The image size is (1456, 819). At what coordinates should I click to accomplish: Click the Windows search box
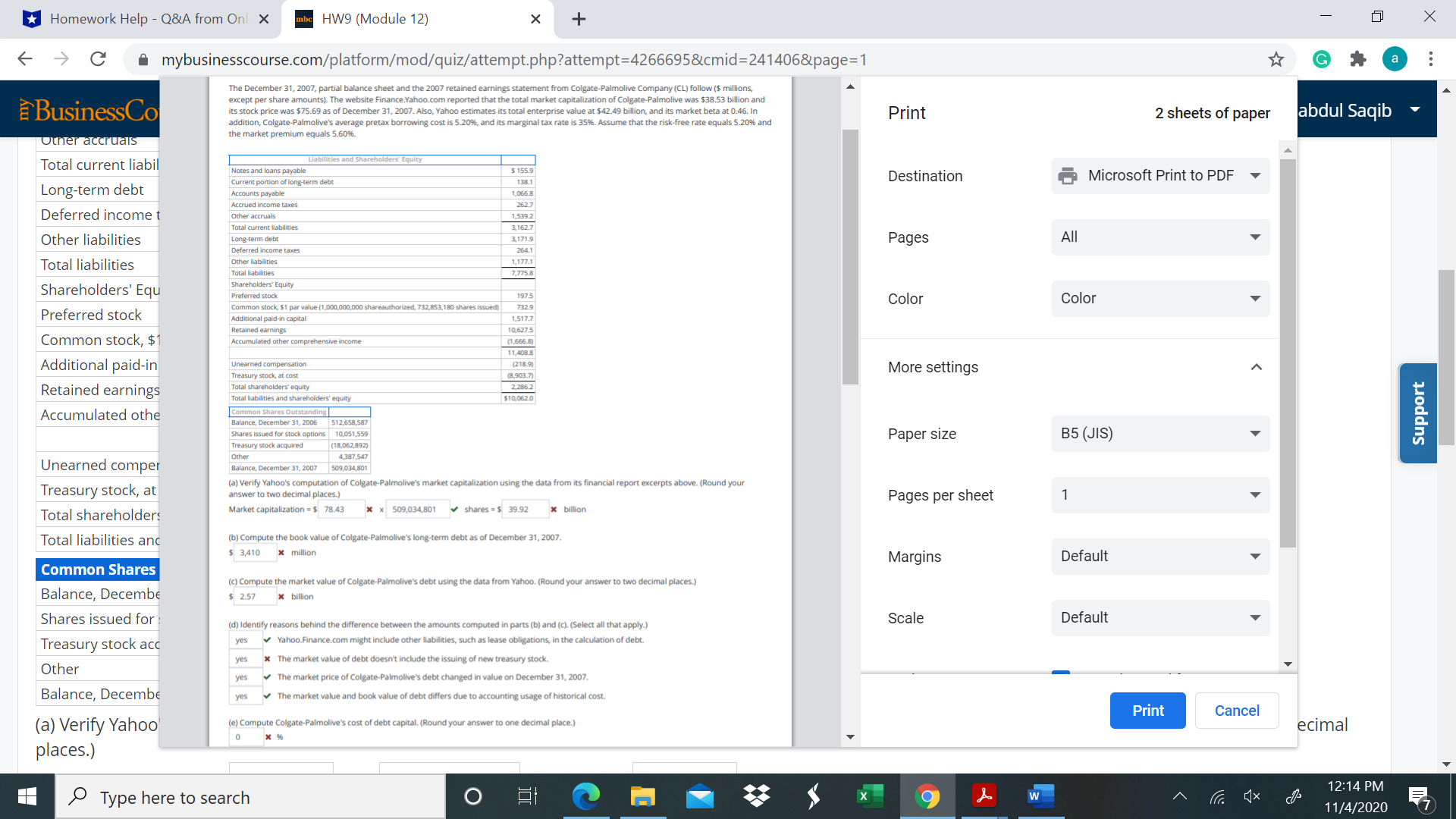[x=250, y=797]
